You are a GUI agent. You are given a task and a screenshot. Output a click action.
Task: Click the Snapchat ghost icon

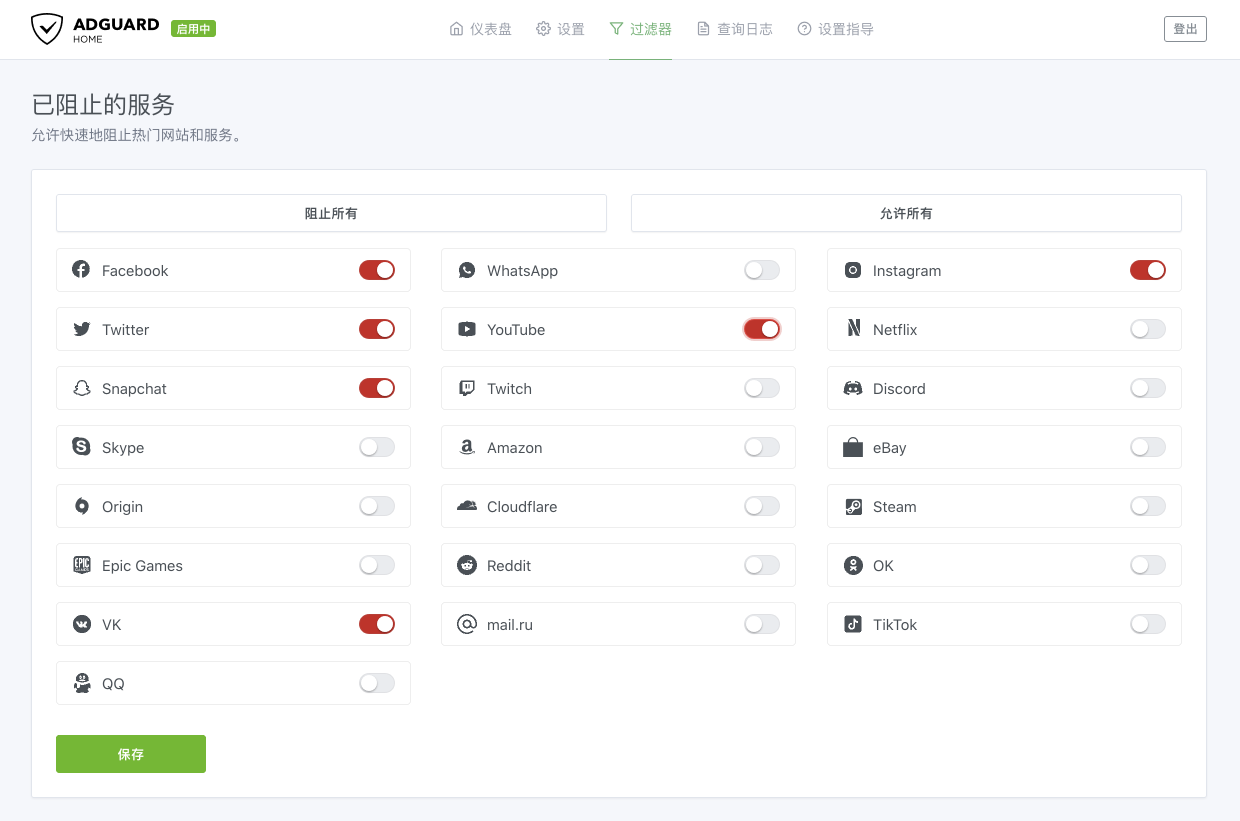pos(81,388)
